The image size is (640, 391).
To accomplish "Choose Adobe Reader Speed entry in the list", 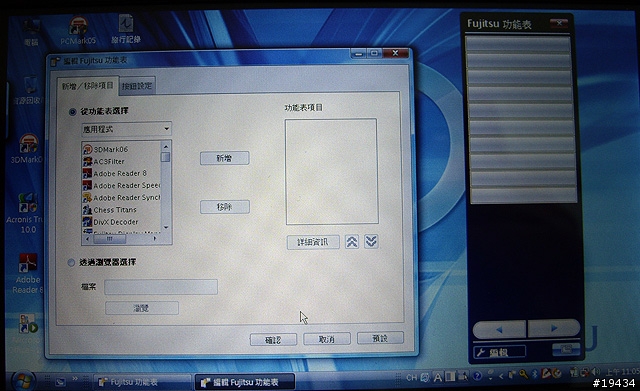I will pyautogui.click(x=121, y=185).
